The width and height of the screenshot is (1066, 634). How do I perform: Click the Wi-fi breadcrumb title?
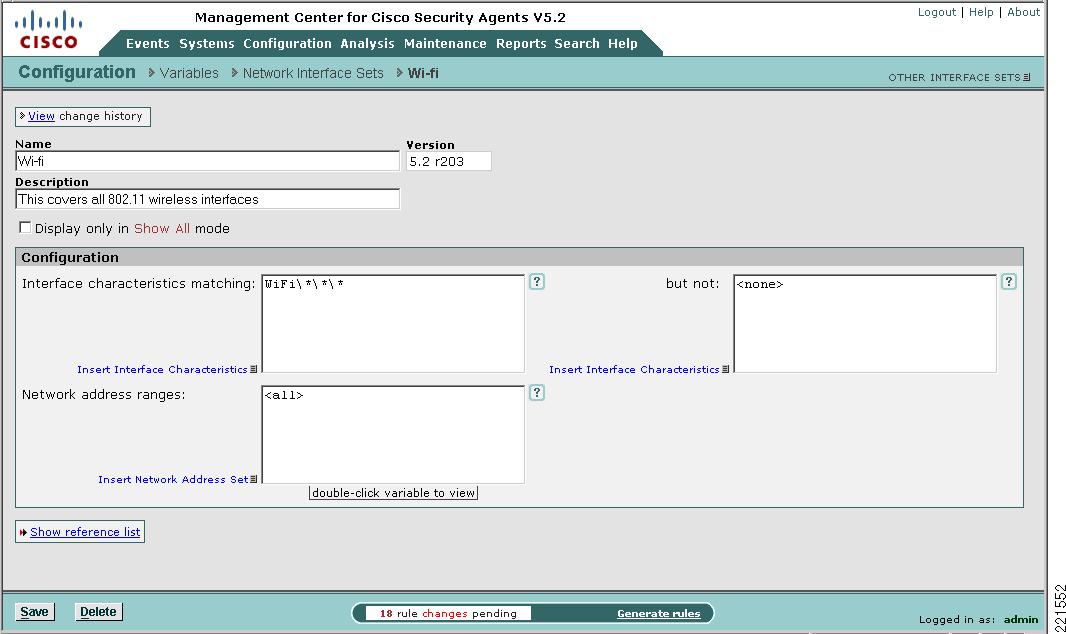(x=423, y=73)
